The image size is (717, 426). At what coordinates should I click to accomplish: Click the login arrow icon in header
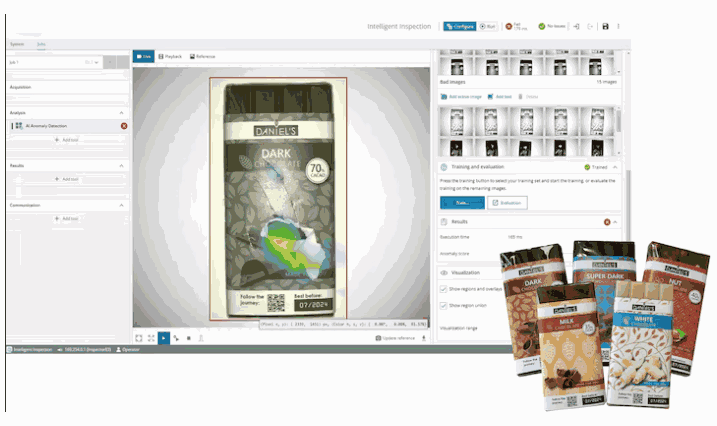[577, 26]
